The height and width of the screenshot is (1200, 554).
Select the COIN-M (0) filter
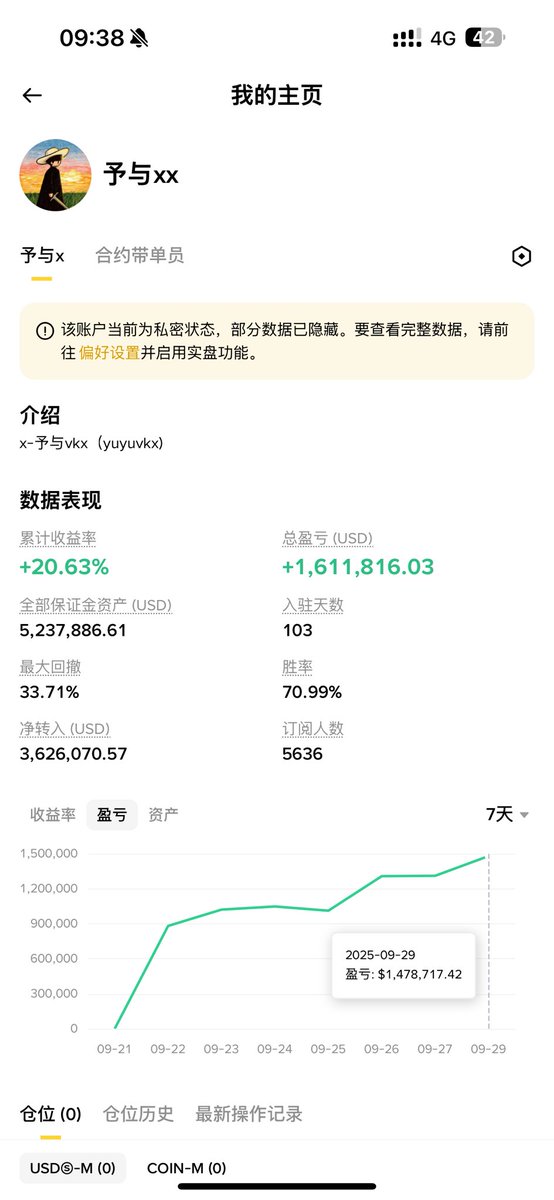click(186, 1167)
